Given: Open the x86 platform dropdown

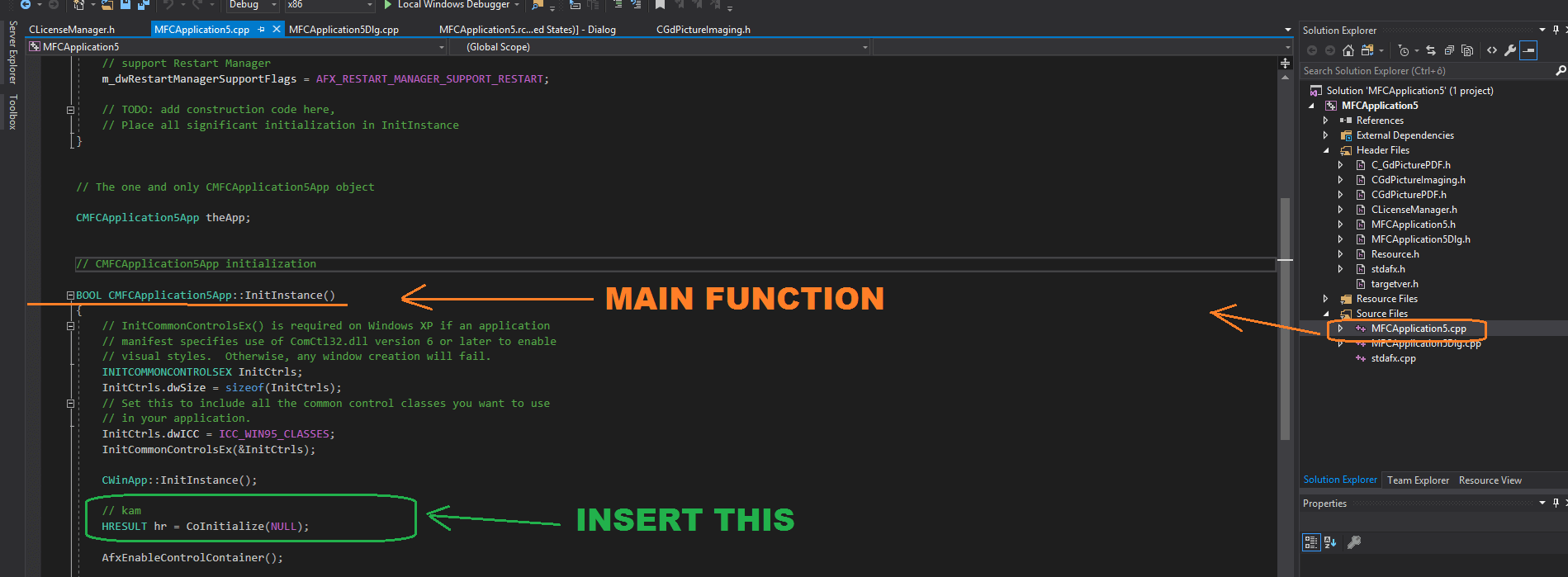Looking at the screenshot, I should (x=369, y=5).
